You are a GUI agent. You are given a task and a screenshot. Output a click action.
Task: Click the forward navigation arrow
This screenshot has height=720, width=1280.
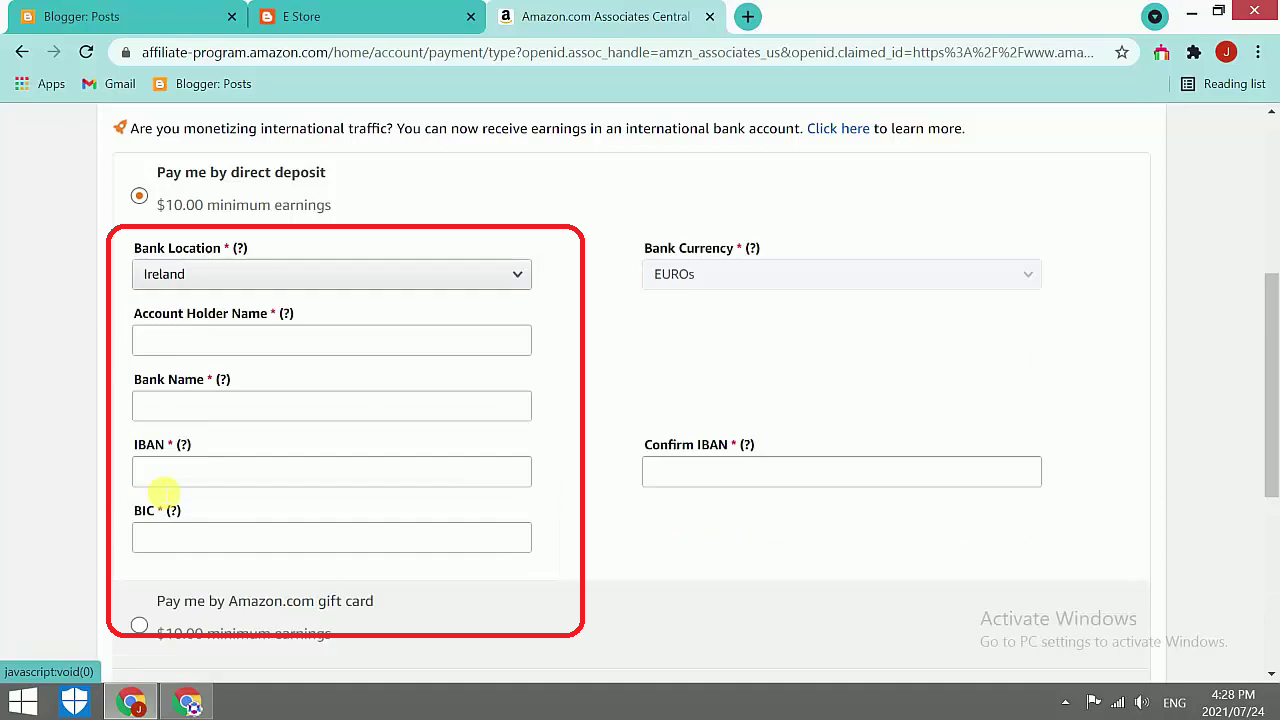pos(54,52)
